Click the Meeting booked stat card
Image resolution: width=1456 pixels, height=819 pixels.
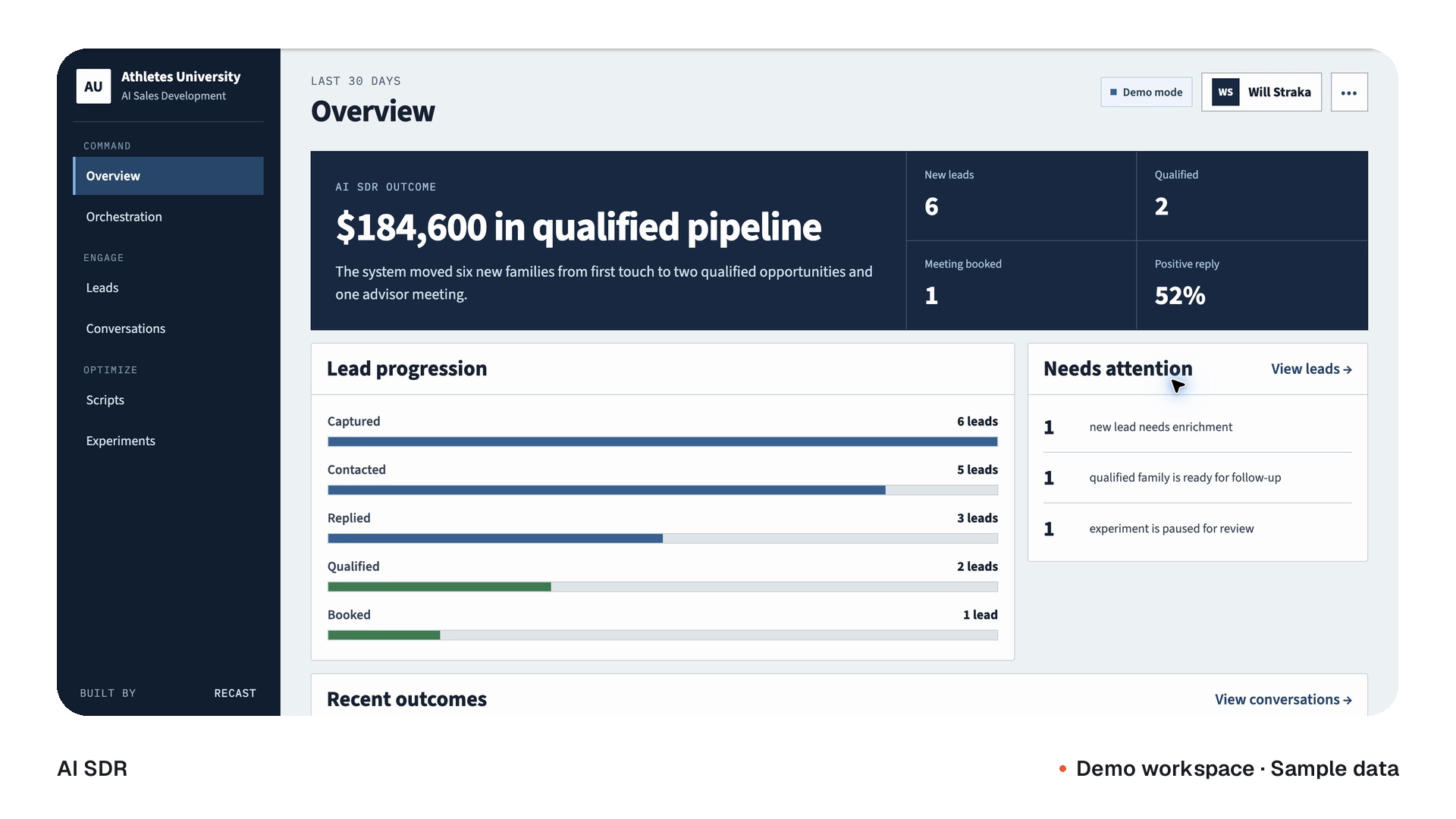click(1021, 286)
